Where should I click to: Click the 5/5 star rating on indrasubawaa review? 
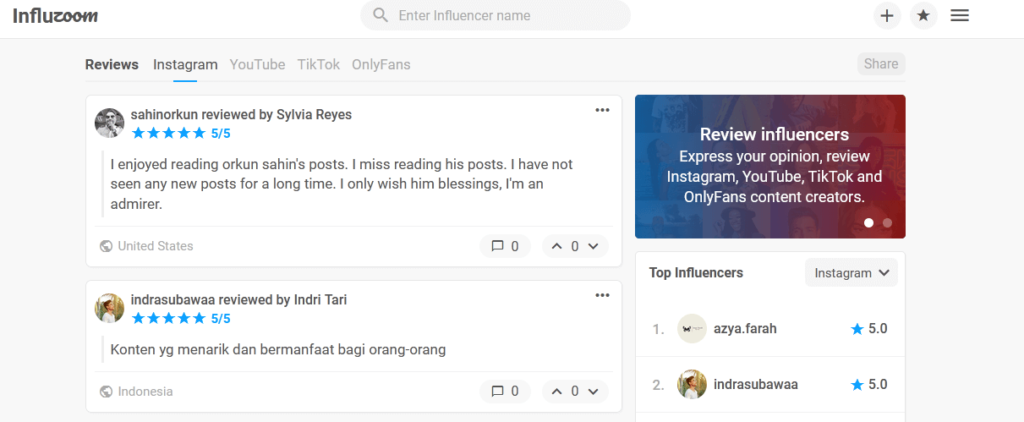pyautogui.click(x=181, y=319)
